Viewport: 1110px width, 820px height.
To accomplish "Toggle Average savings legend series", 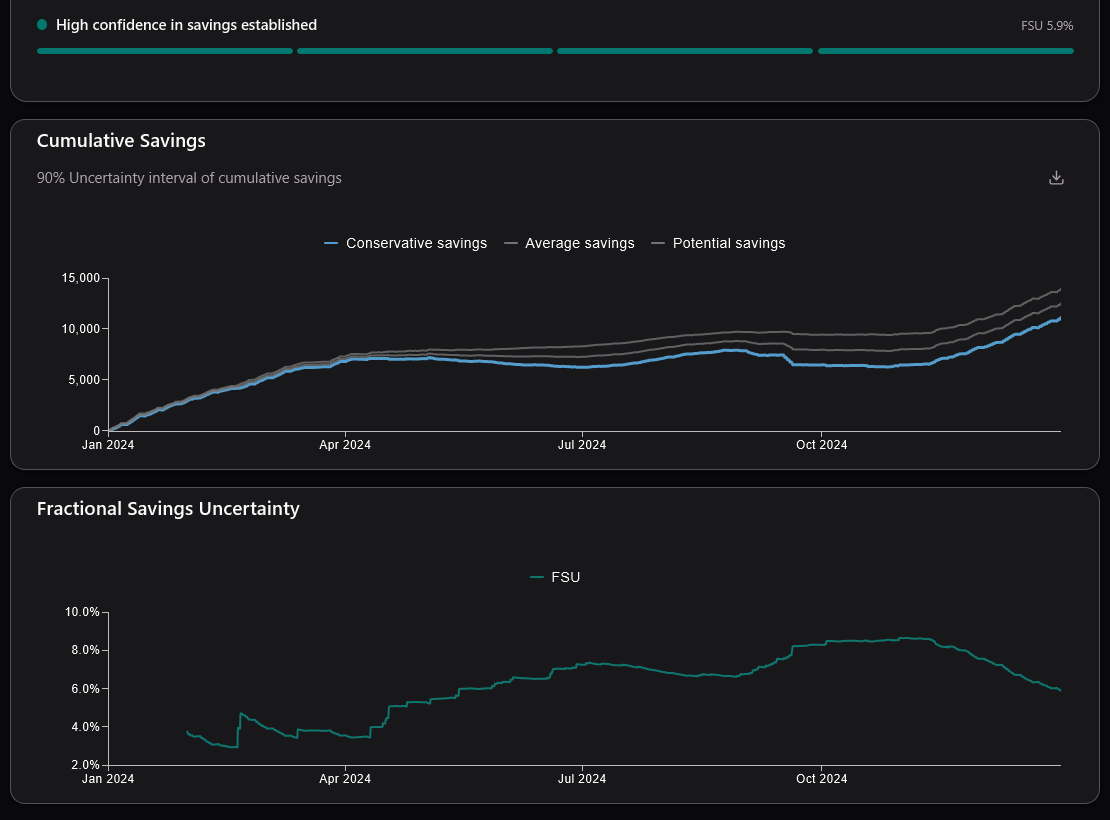I will pos(569,243).
